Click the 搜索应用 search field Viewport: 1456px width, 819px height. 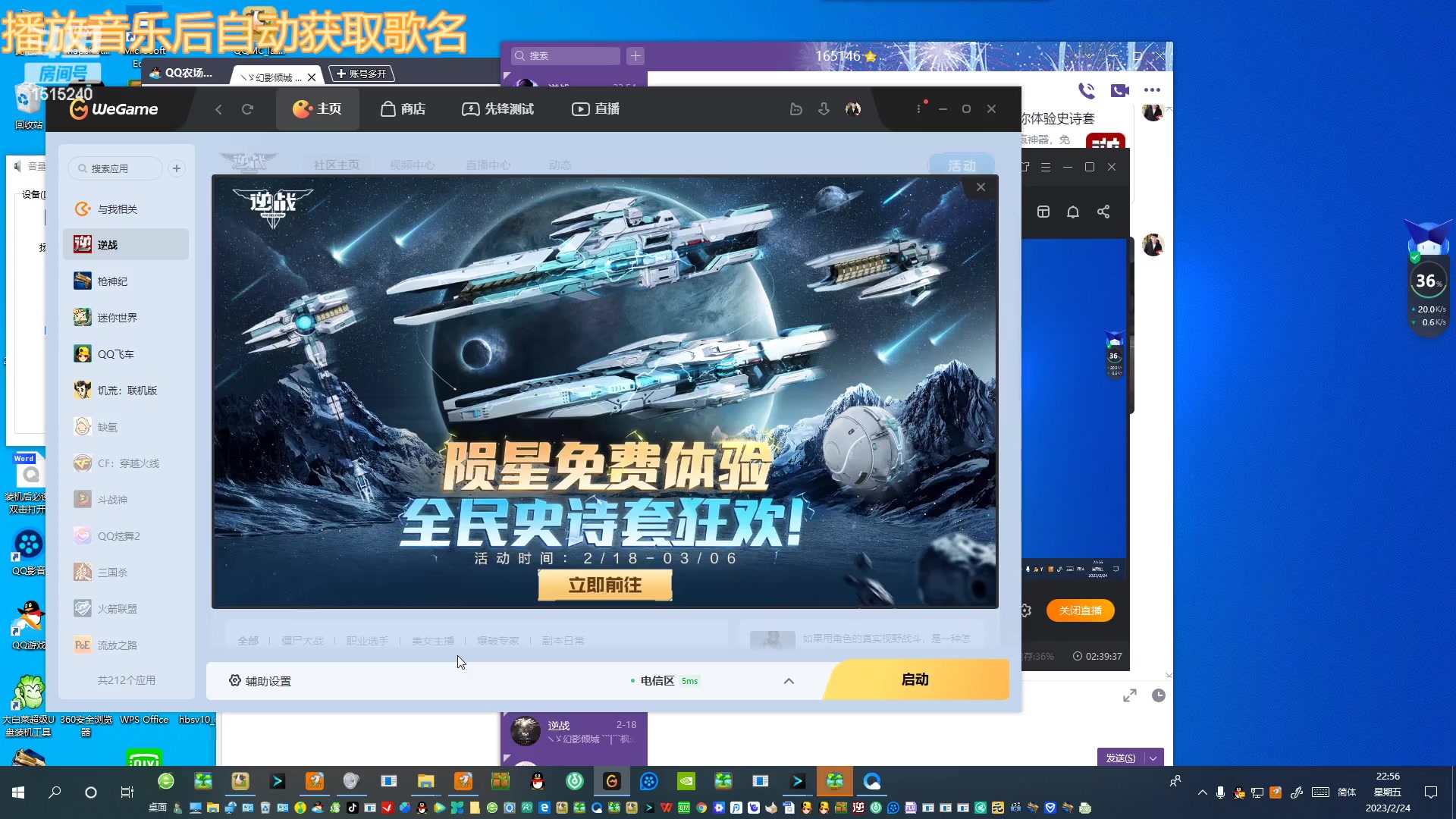(115, 168)
